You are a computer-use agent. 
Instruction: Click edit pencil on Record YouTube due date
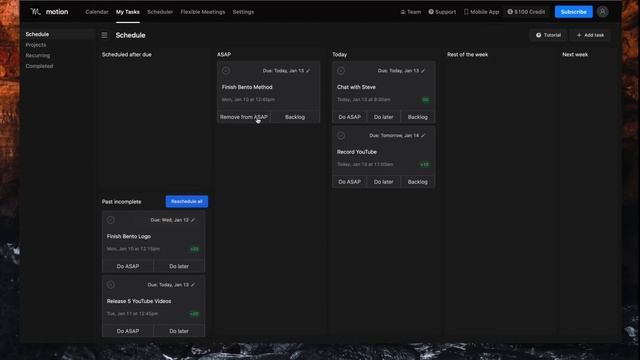click(x=423, y=136)
